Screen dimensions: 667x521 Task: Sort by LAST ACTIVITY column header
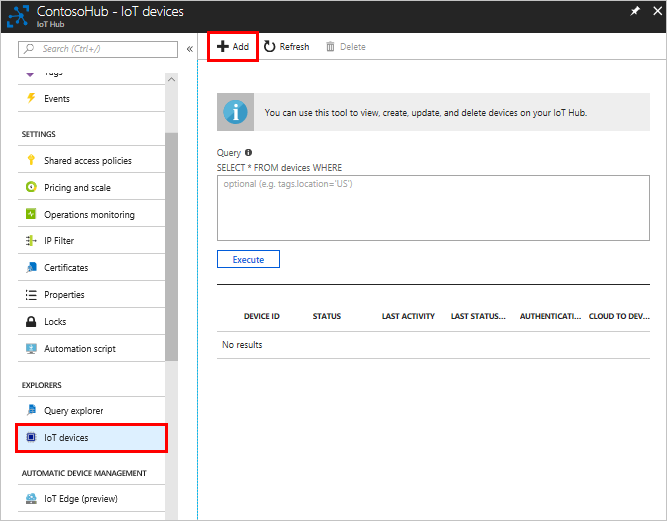tap(408, 316)
